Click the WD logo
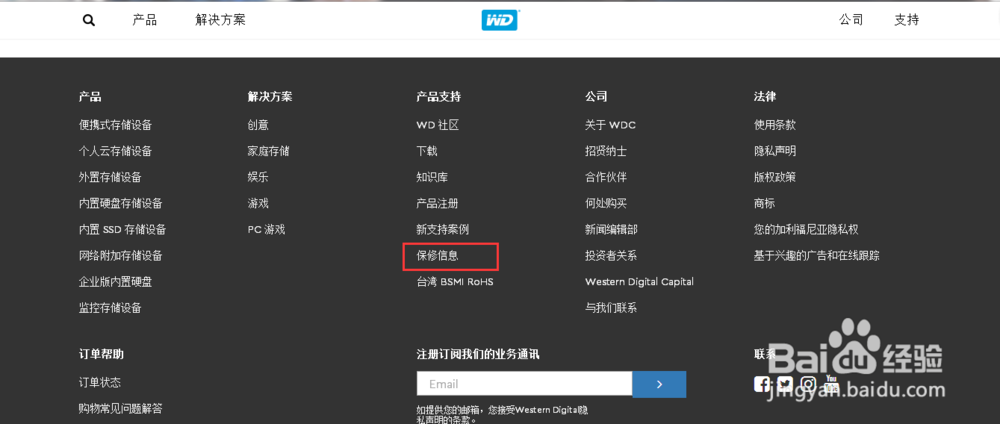 (x=500, y=20)
